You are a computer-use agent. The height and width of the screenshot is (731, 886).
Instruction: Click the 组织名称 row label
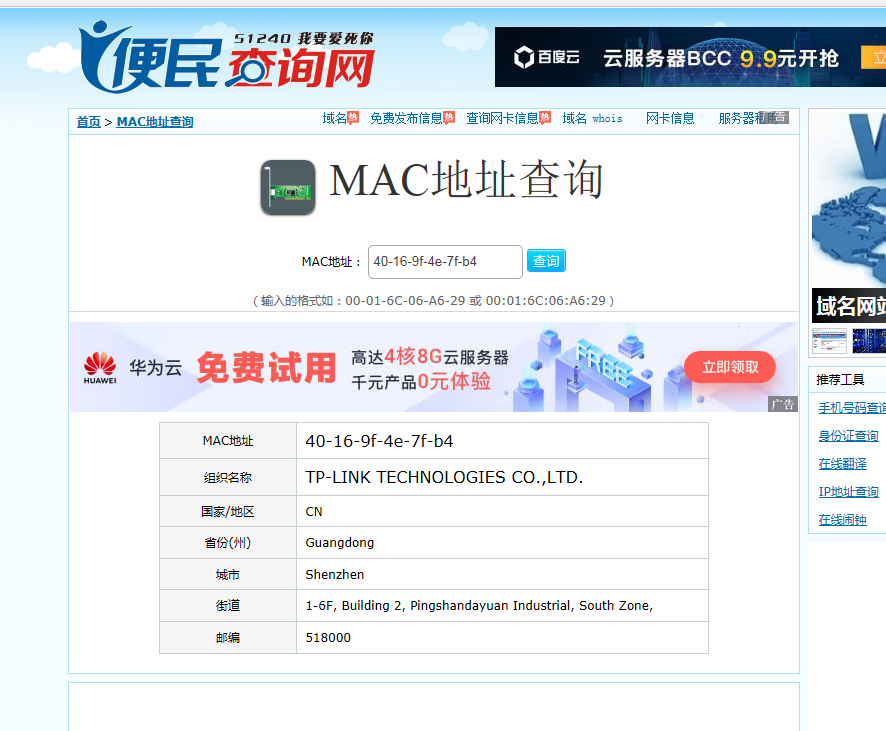coord(228,477)
